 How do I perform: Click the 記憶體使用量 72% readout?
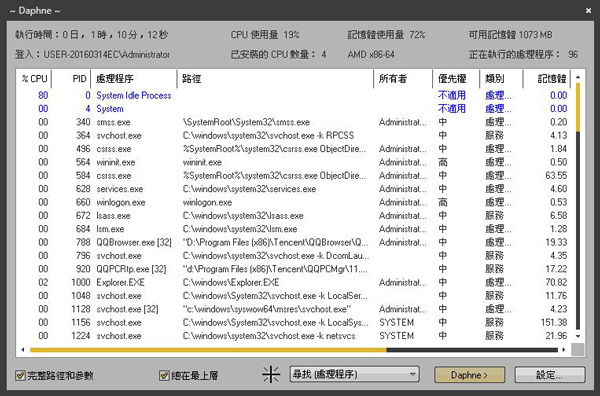coord(386,35)
